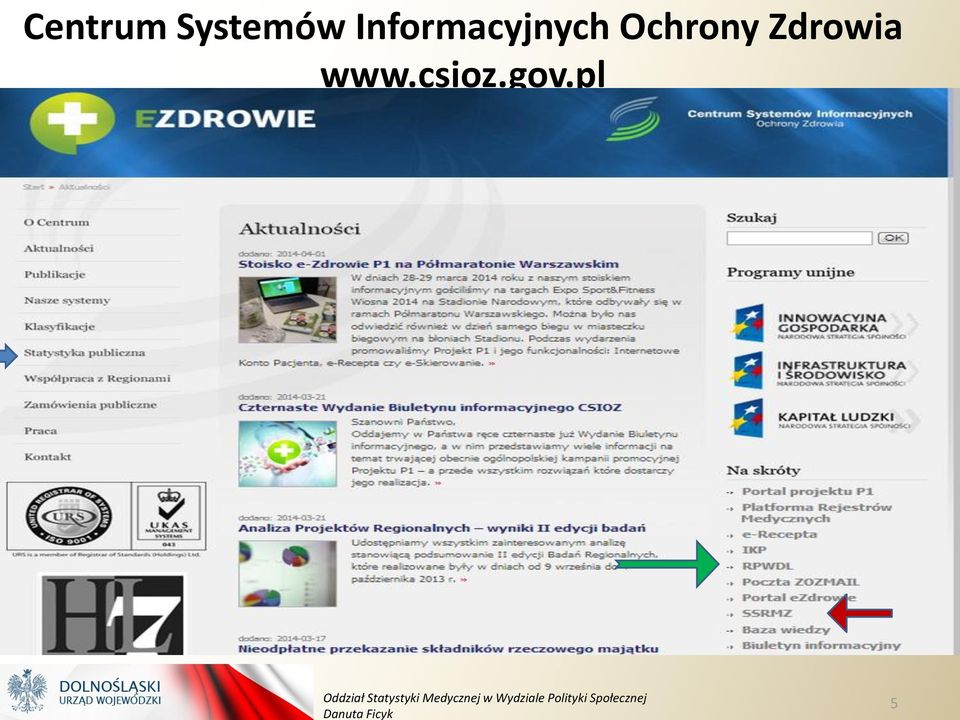This screenshot has height=720, width=960.
Task: Click the CSIOZ green swirl logo
Action: tap(633, 119)
